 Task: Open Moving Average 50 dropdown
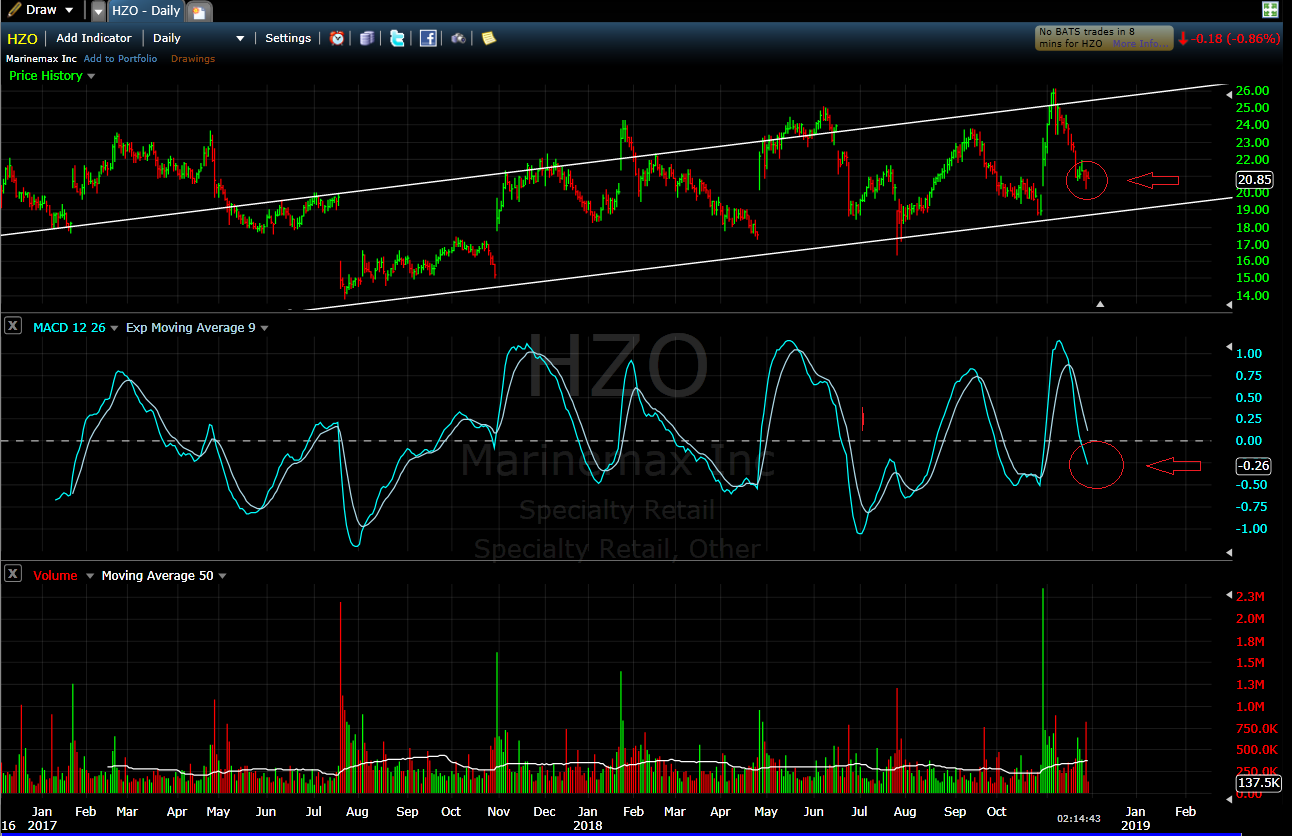[222, 575]
